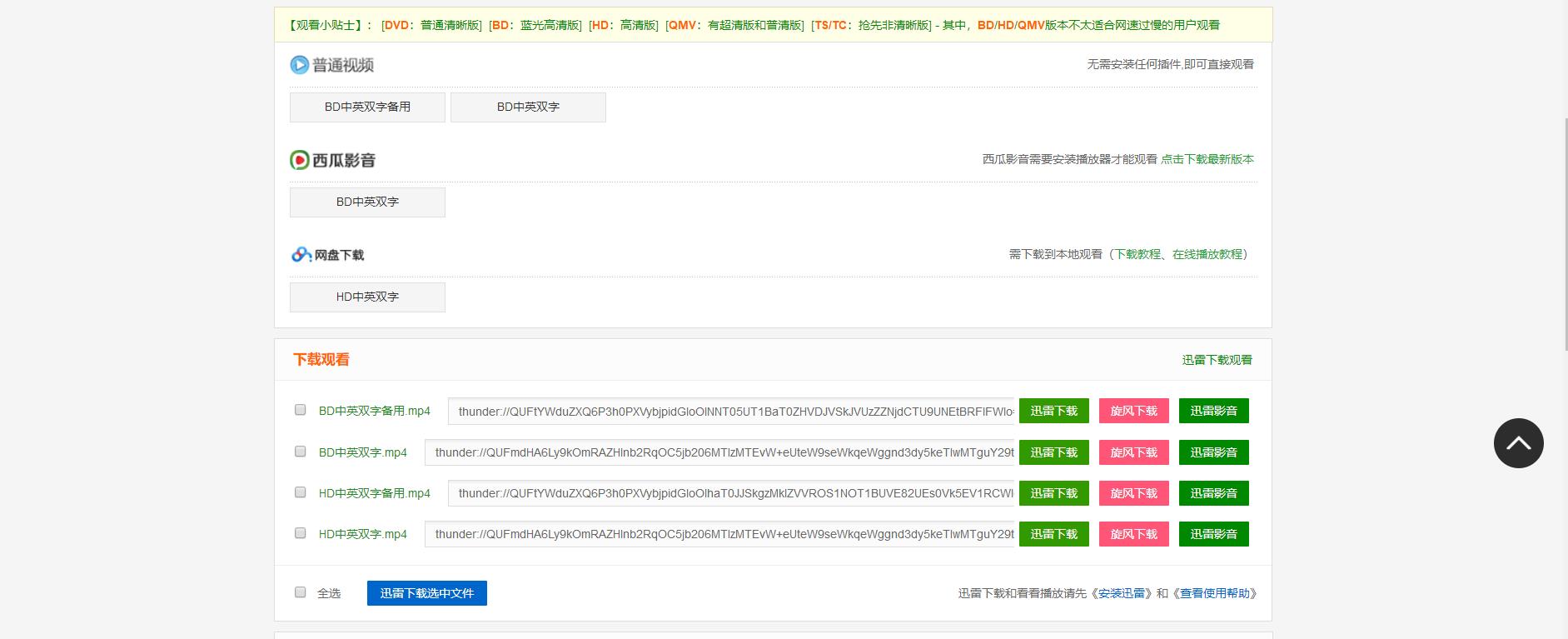1568x639 pixels.
Task: Open HD中英双字 under 网盘下载
Action: tap(367, 297)
